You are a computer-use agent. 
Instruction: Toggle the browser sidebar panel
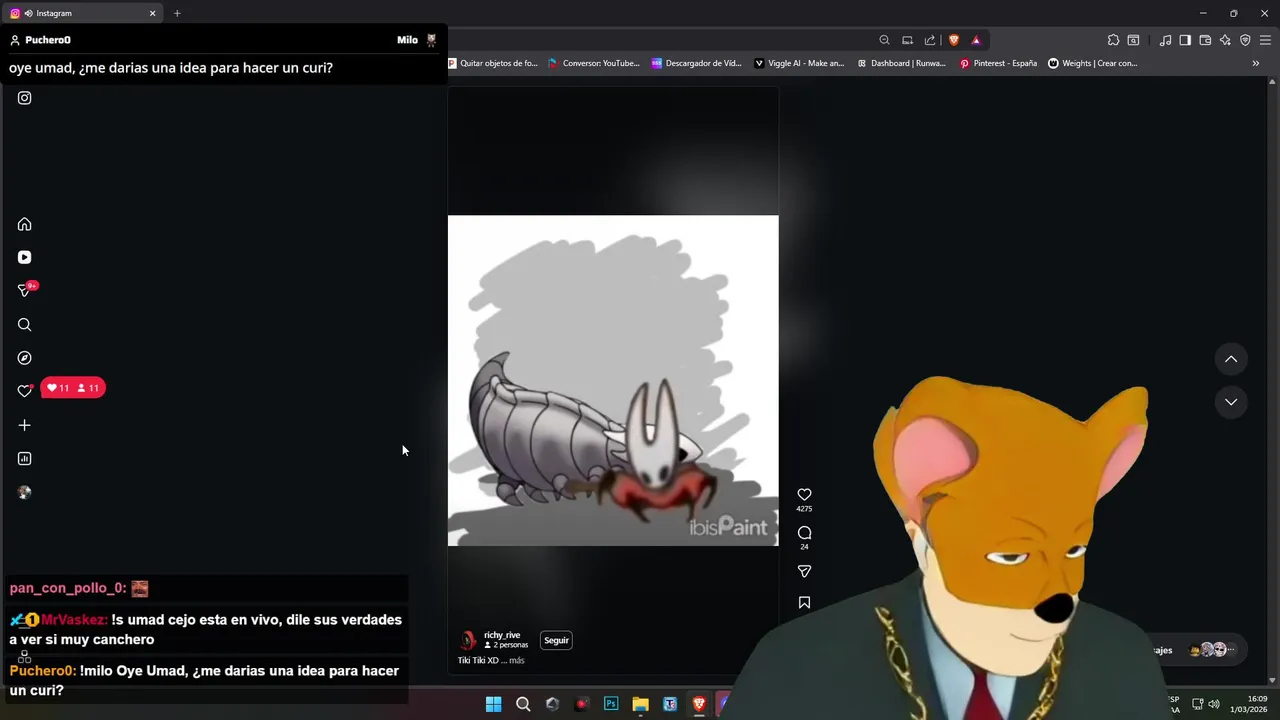point(1185,40)
